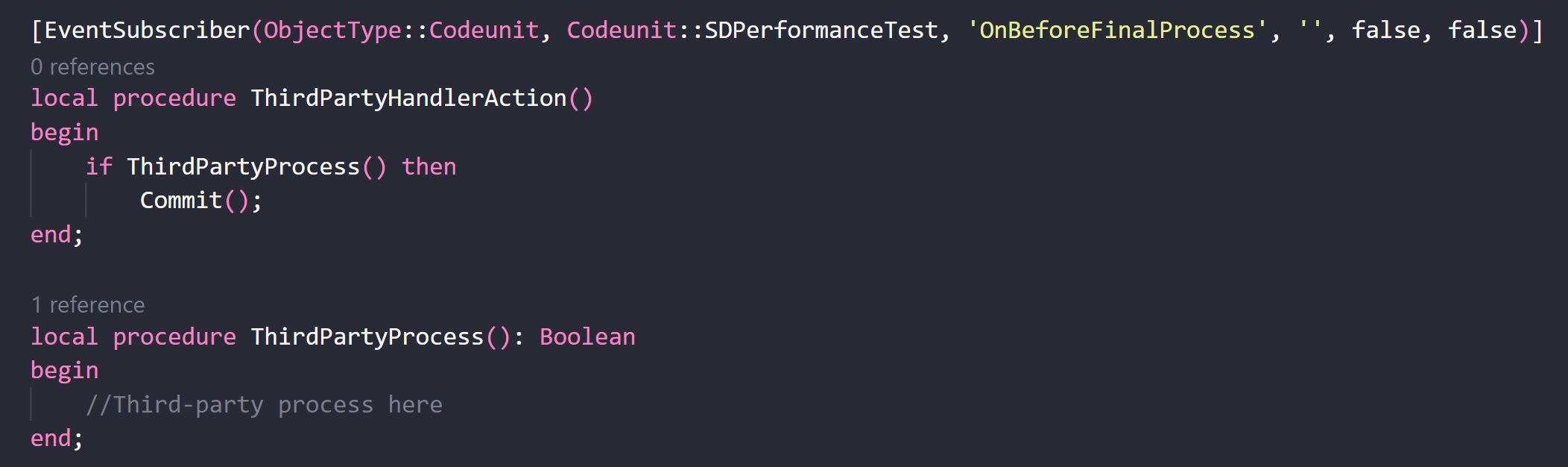1568x467 pixels.
Task: Click on SDPerformanceTest codeunit name
Action: 821,31
